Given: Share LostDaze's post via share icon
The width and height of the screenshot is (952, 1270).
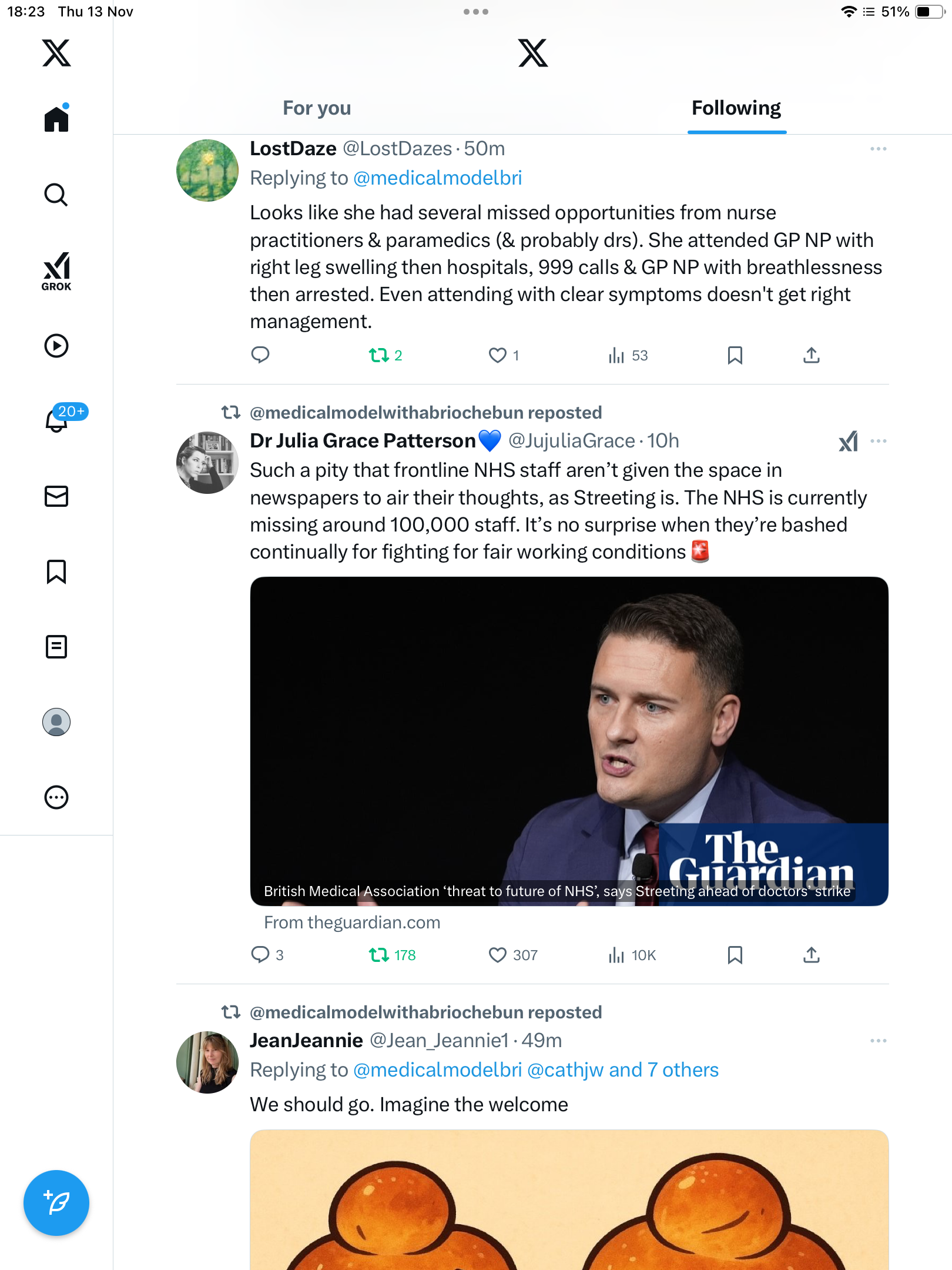Looking at the screenshot, I should coord(811,355).
